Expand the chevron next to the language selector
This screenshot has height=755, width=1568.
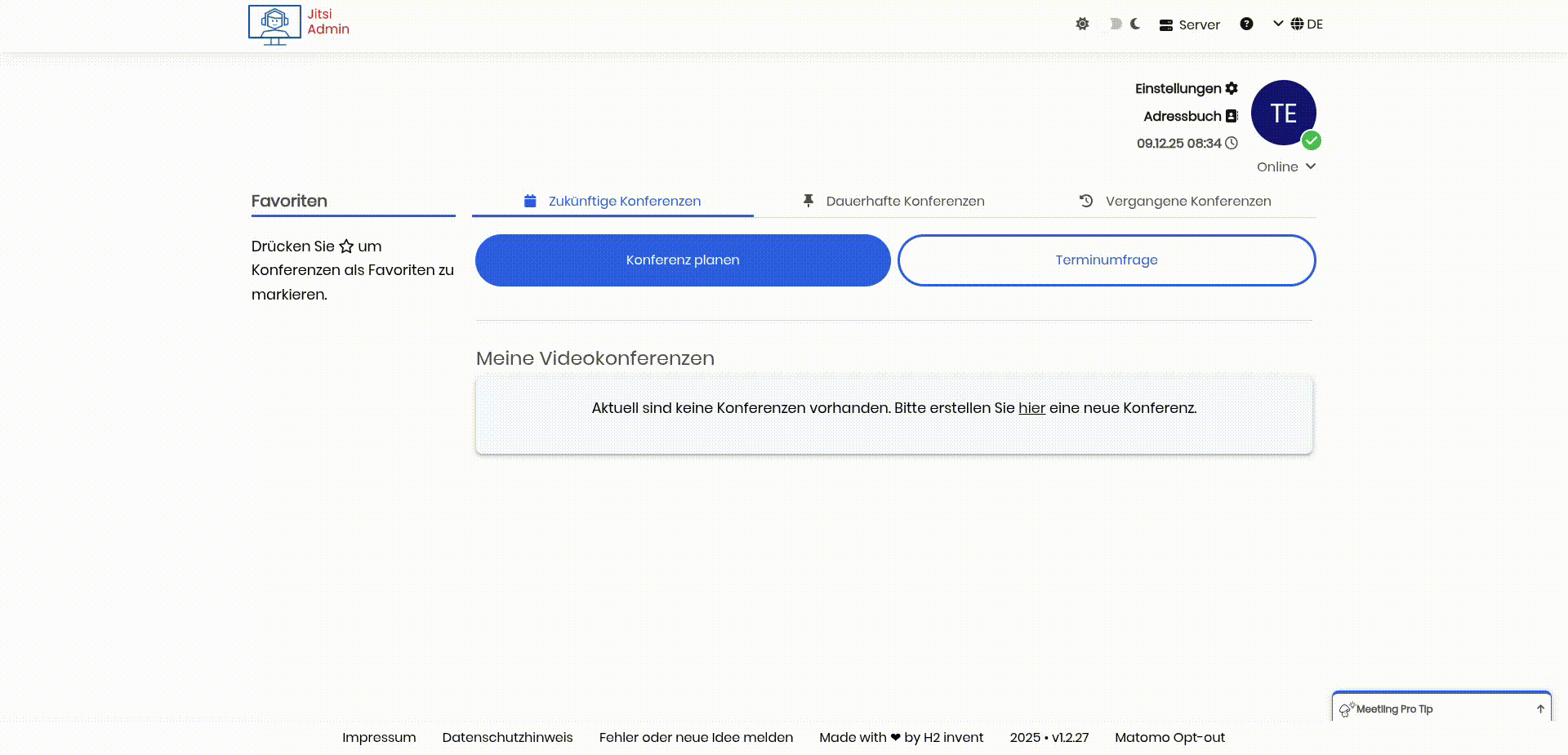[1277, 24]
